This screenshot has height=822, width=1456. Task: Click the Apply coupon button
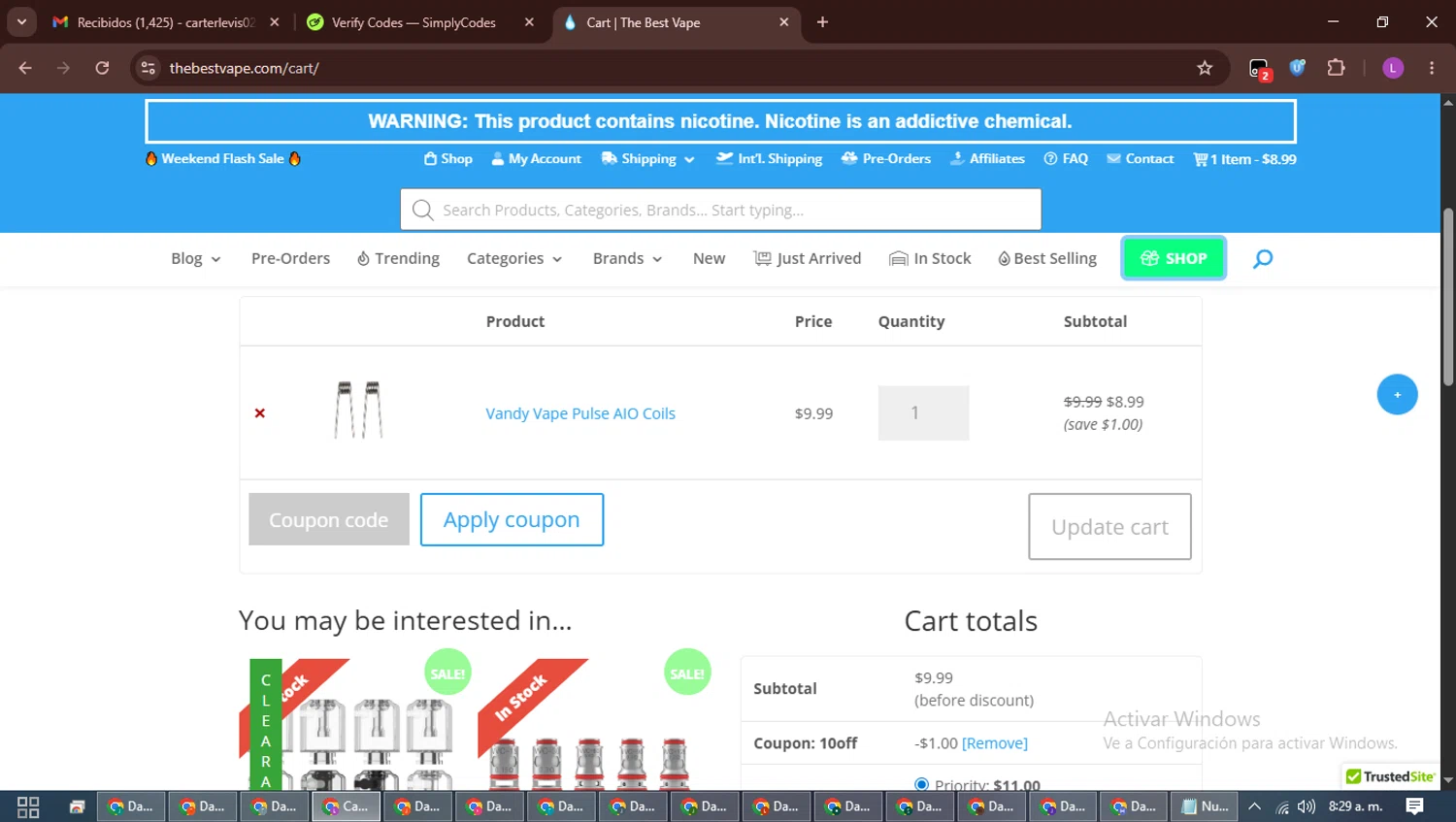coord(512,519)
